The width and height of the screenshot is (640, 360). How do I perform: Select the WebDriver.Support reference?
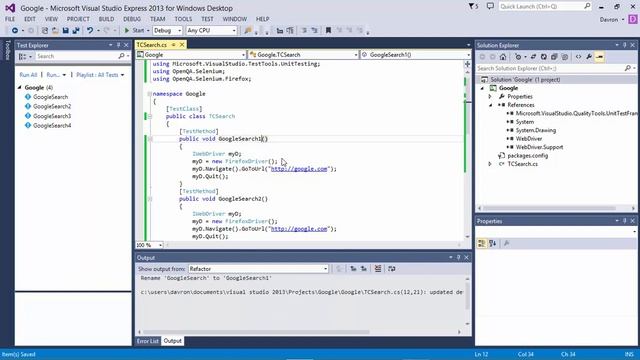(539, 147)
